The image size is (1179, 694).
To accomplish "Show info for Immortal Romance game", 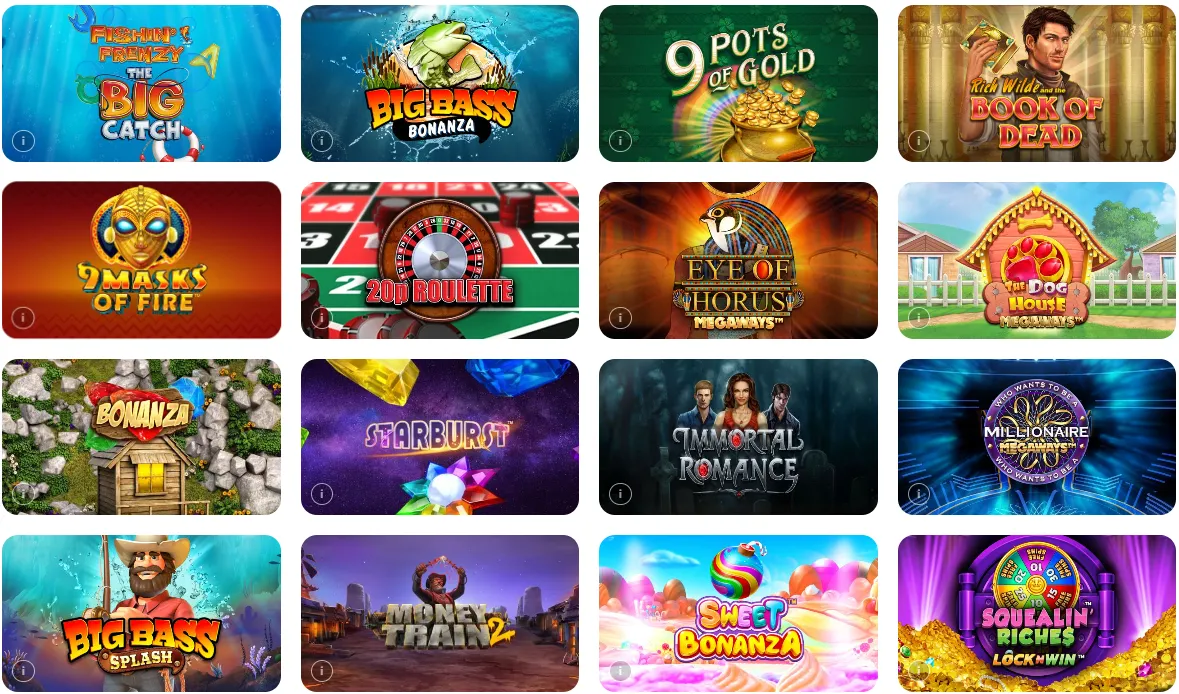I will pyautogui.click(x=620, y=494).
